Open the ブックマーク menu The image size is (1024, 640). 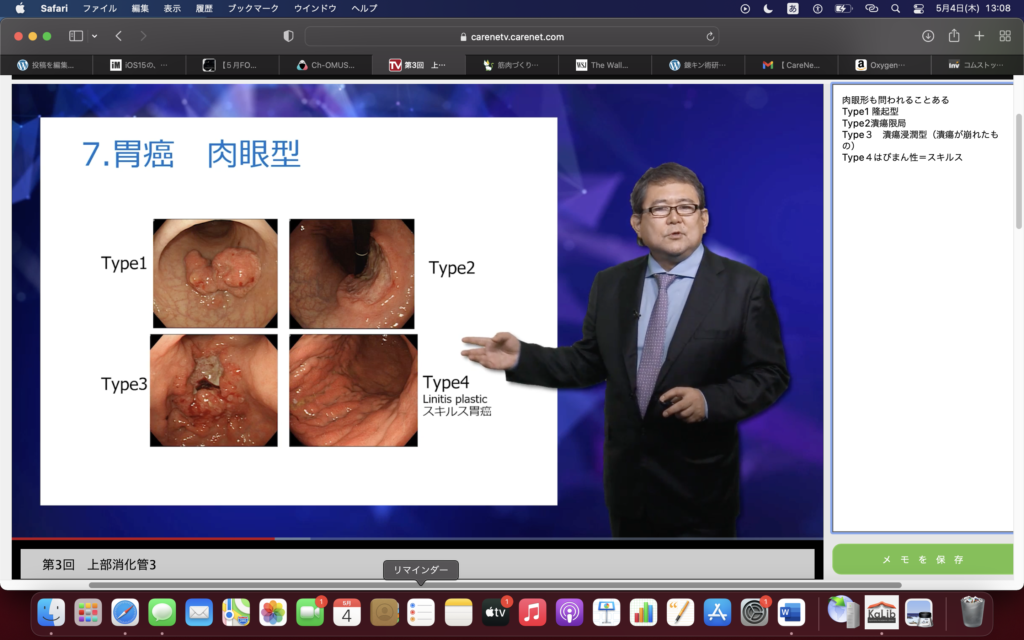250,8
